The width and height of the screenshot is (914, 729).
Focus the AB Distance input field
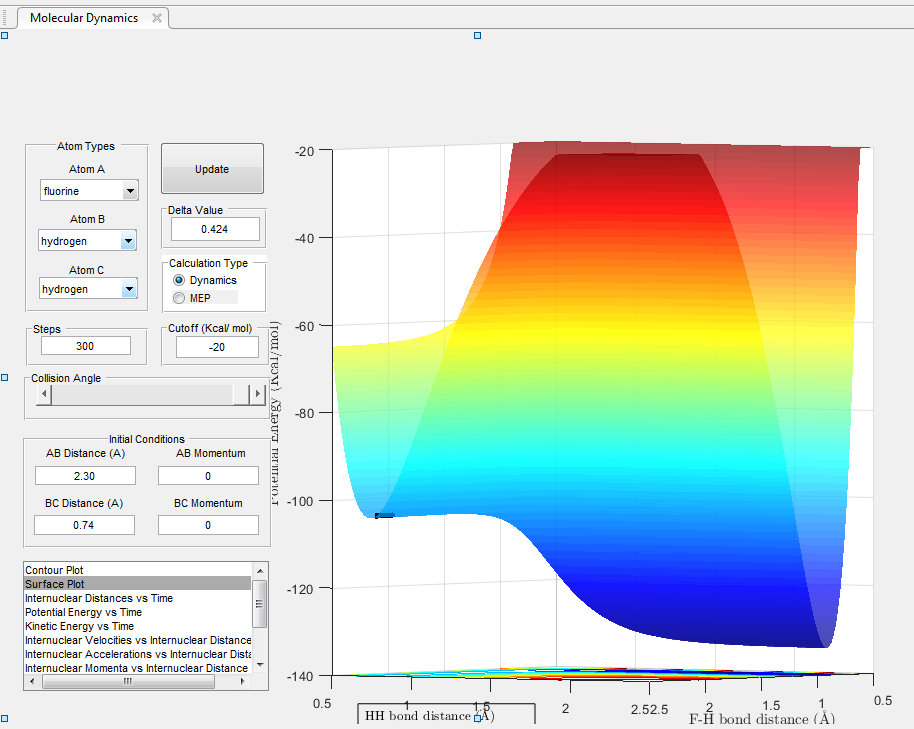pos(85,476)
